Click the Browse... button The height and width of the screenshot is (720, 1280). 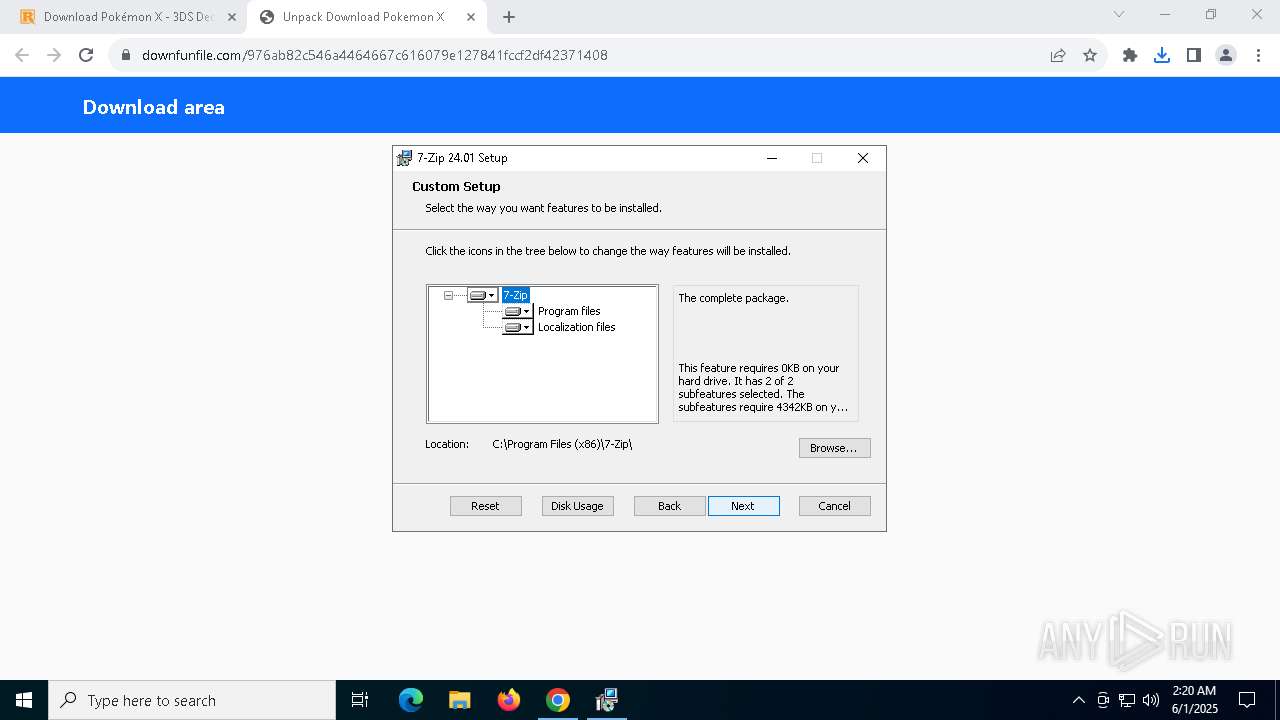(x=834, y=448)
